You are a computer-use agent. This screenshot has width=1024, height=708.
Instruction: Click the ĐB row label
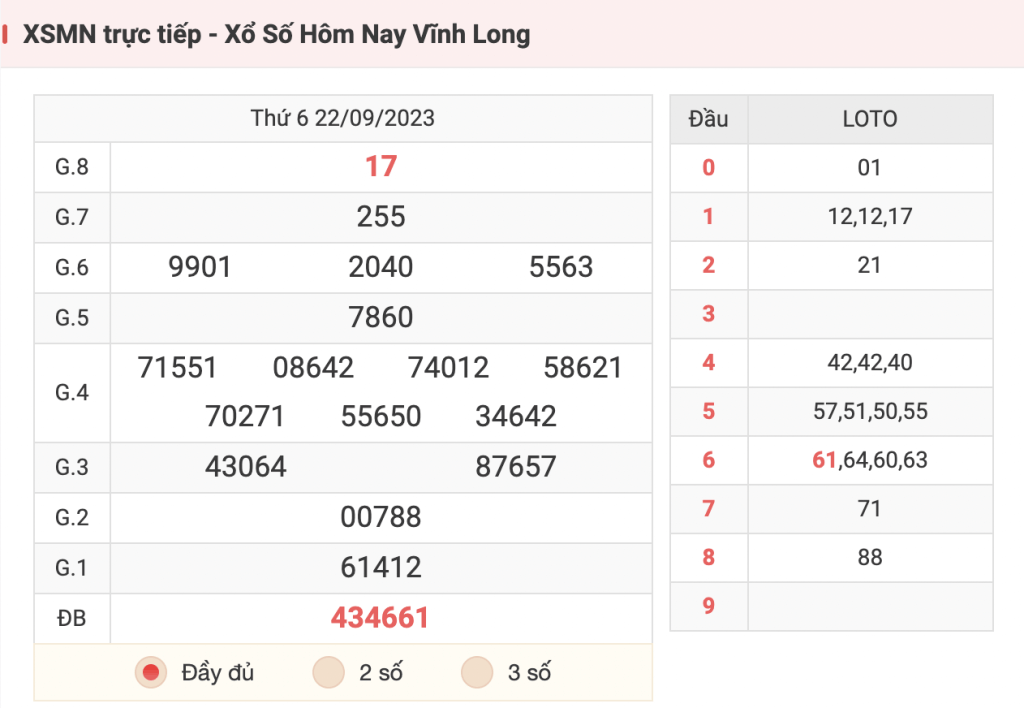pos(72,618)
